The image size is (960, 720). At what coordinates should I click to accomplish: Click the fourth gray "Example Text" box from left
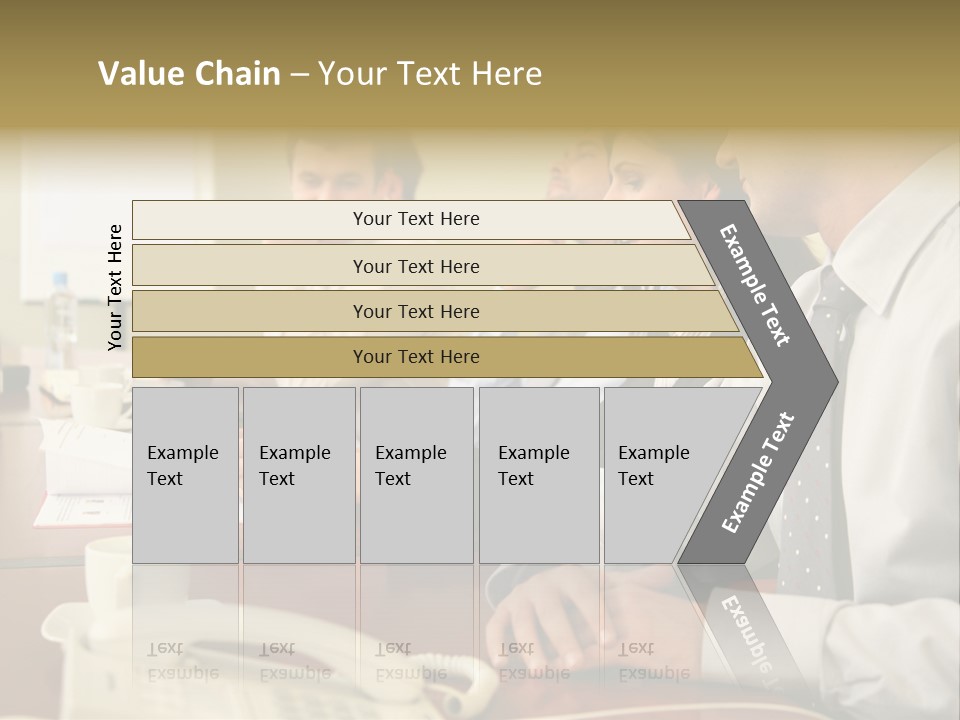tap(538, 475)
